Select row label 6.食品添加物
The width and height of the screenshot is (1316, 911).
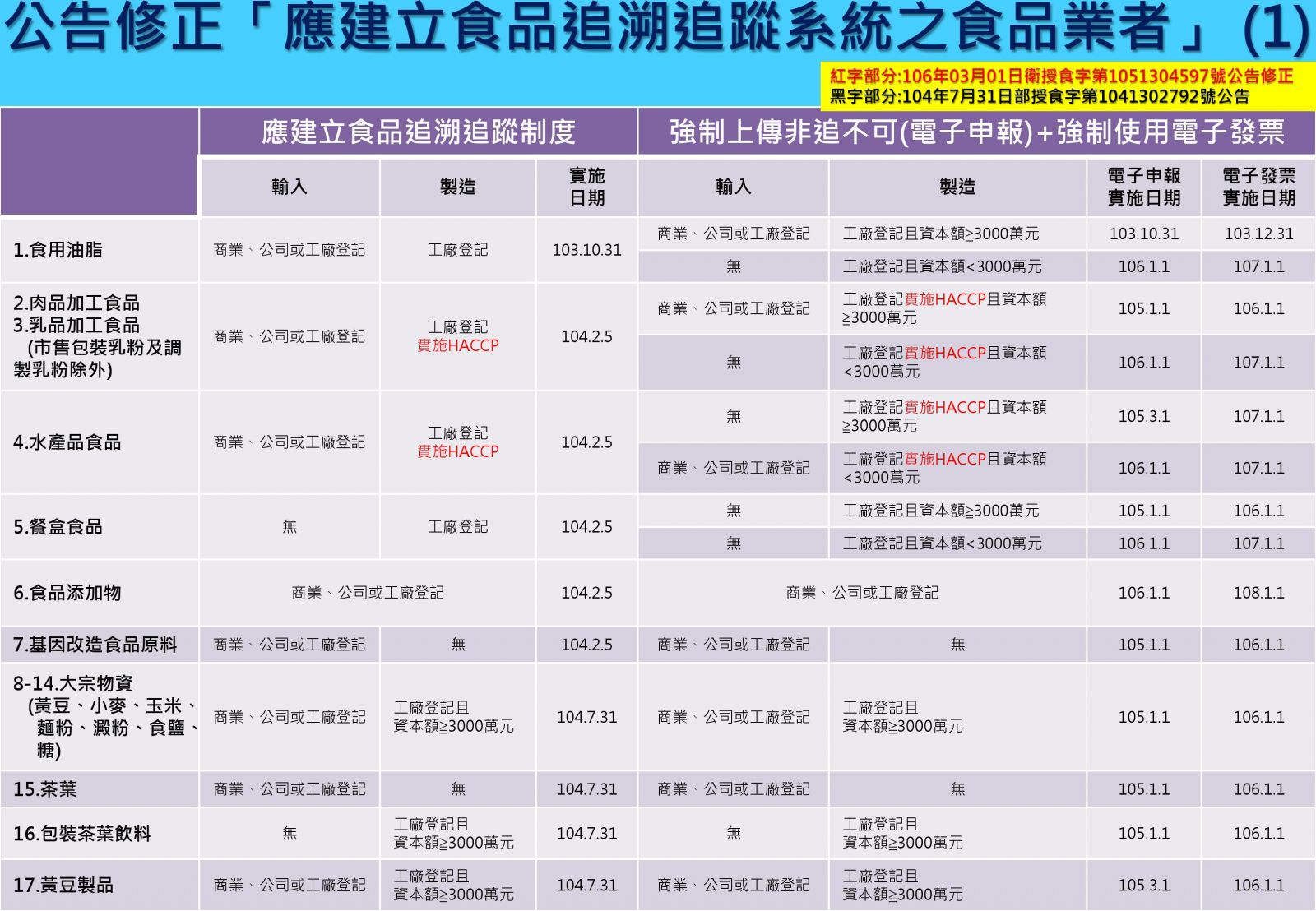coord(67,593)
